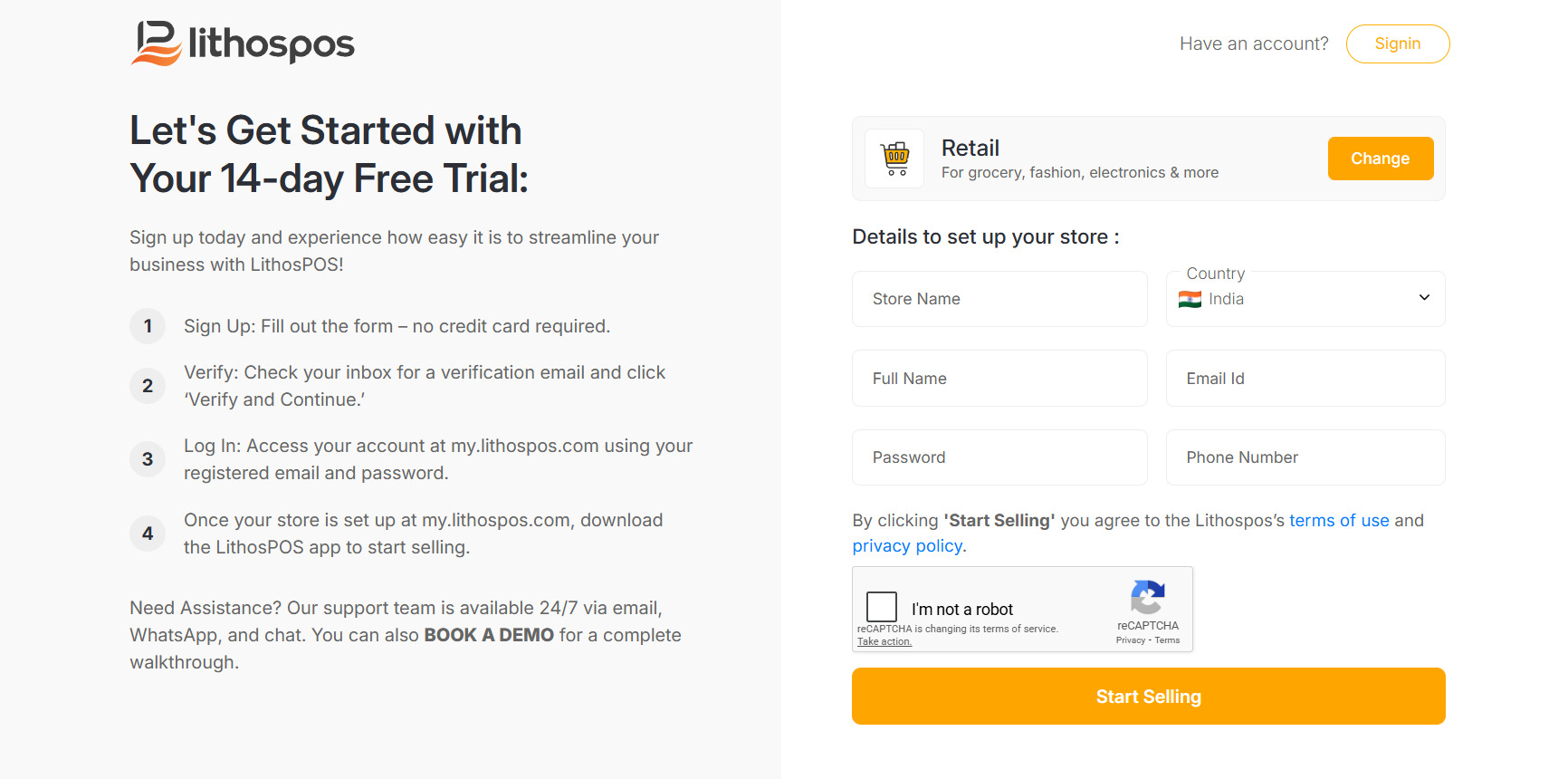Screen dimensions: 1568x779
Task: Open the privacy policy link
Action: click(907, 546)
